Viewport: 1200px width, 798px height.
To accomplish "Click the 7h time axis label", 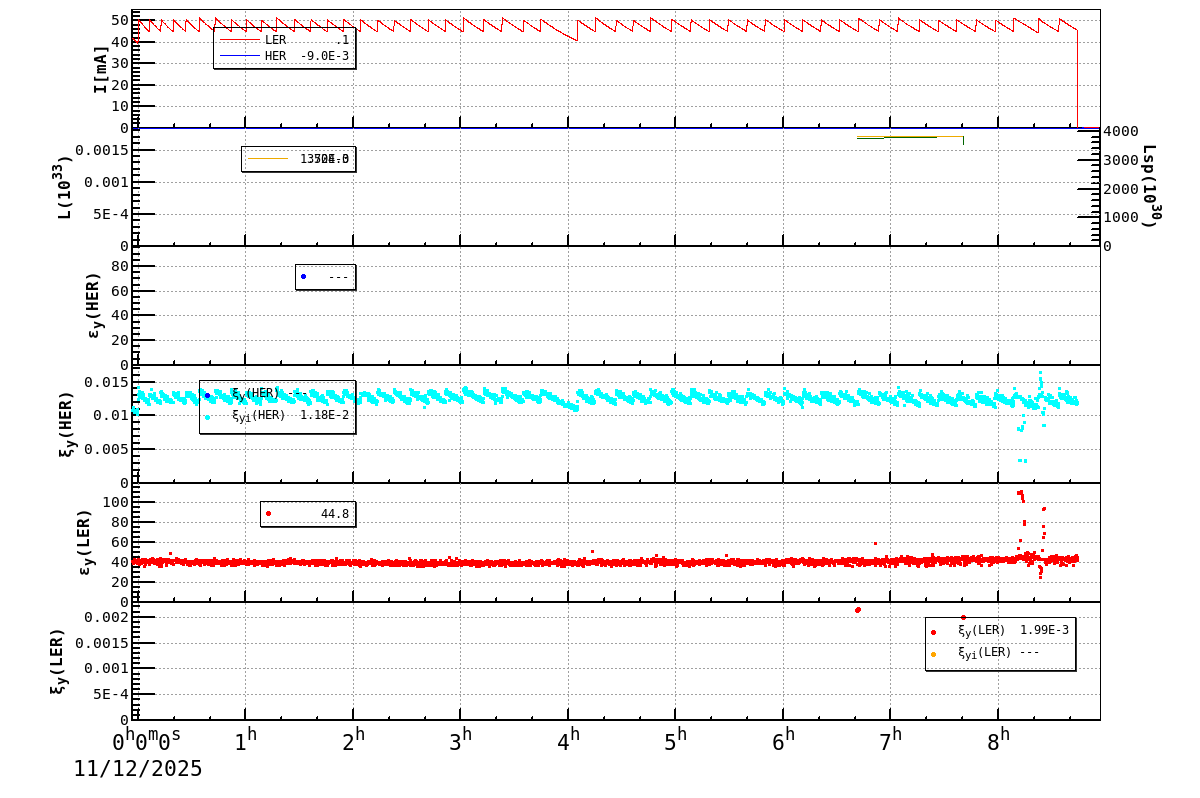I will (x=891, y=741).
